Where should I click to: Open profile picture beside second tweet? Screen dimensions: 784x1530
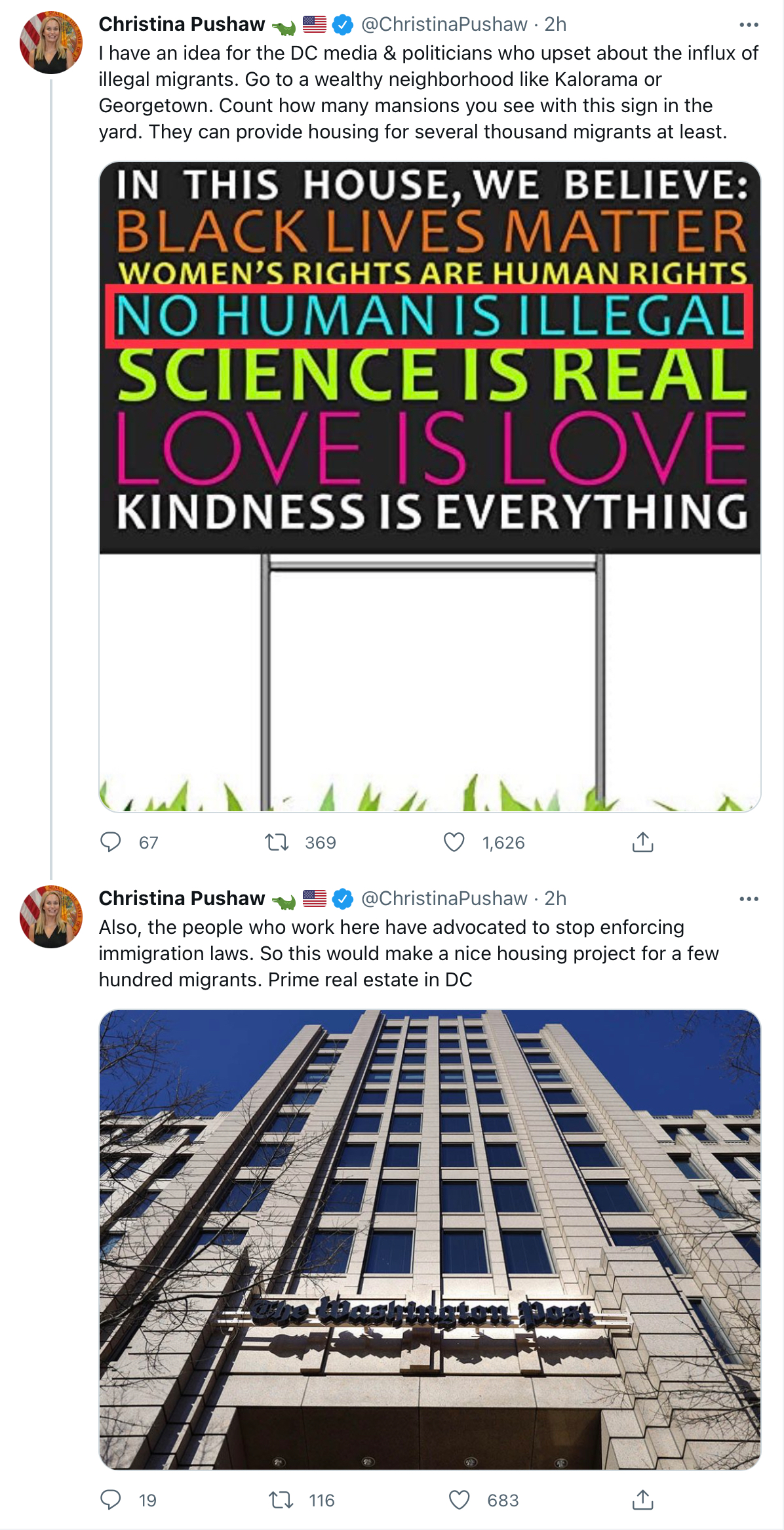(51, 916)
